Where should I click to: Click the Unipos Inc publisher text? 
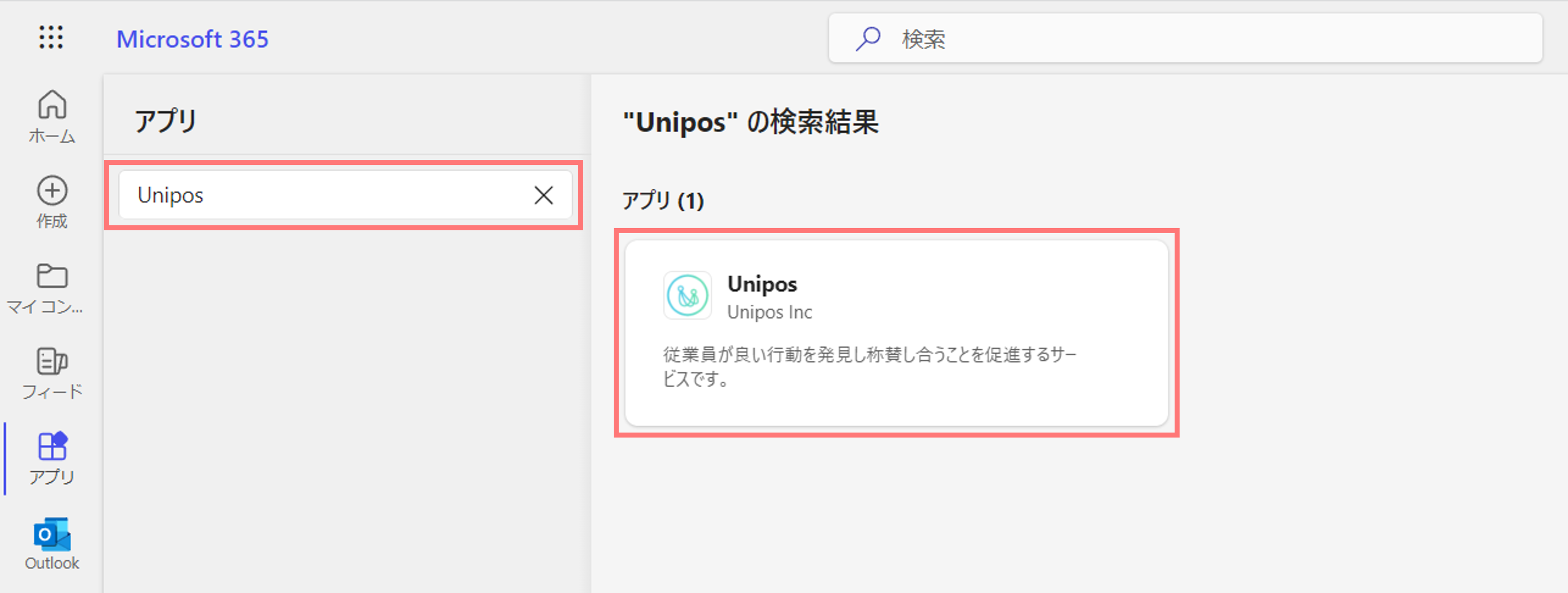click(x=769, y=312)
